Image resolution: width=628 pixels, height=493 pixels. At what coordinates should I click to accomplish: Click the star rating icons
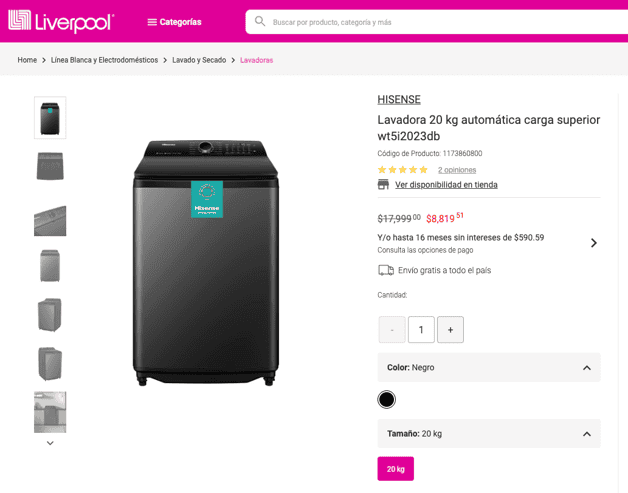[x=402, y=170]
